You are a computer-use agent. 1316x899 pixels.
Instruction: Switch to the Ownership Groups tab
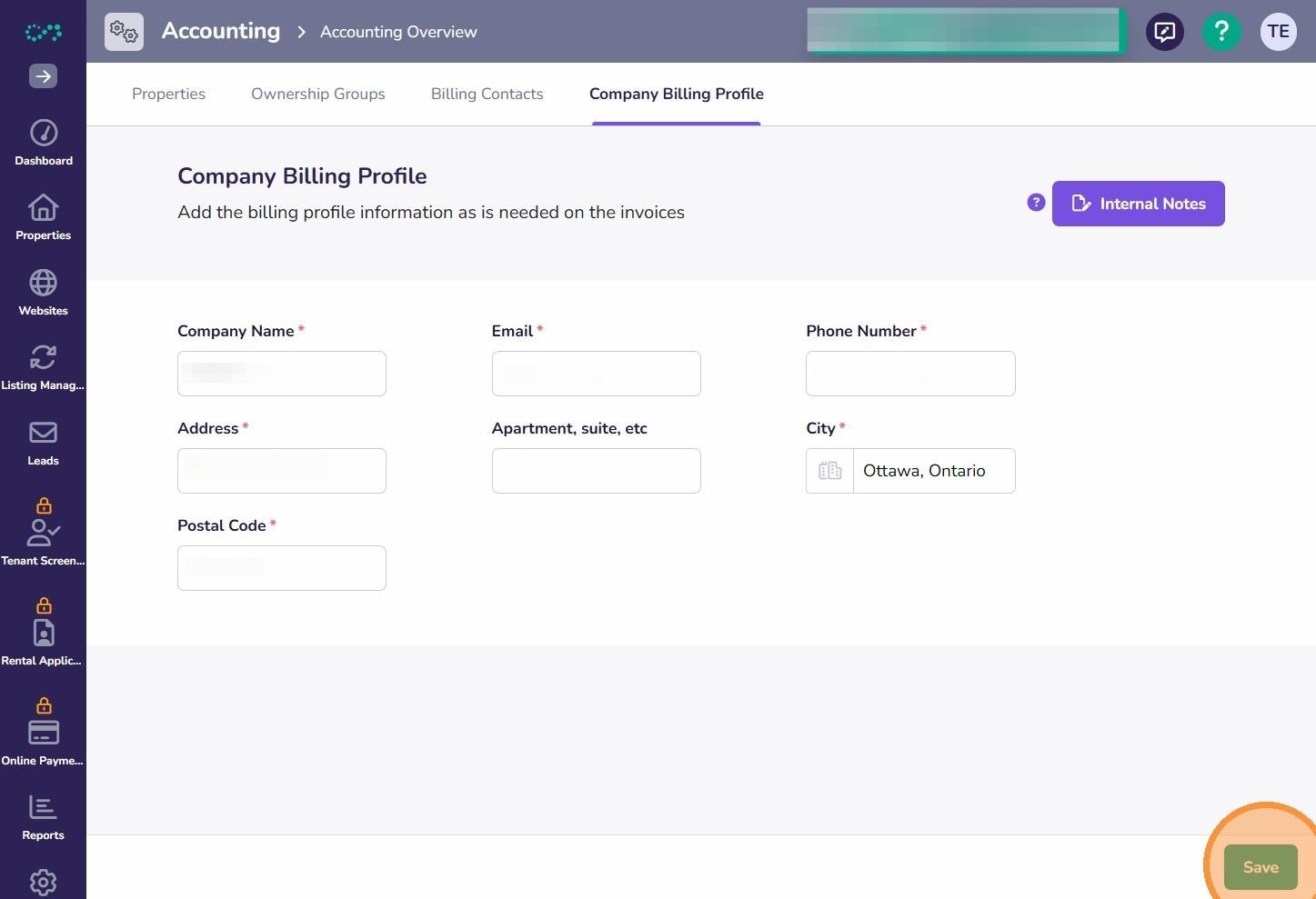click(x=318, y=94)
